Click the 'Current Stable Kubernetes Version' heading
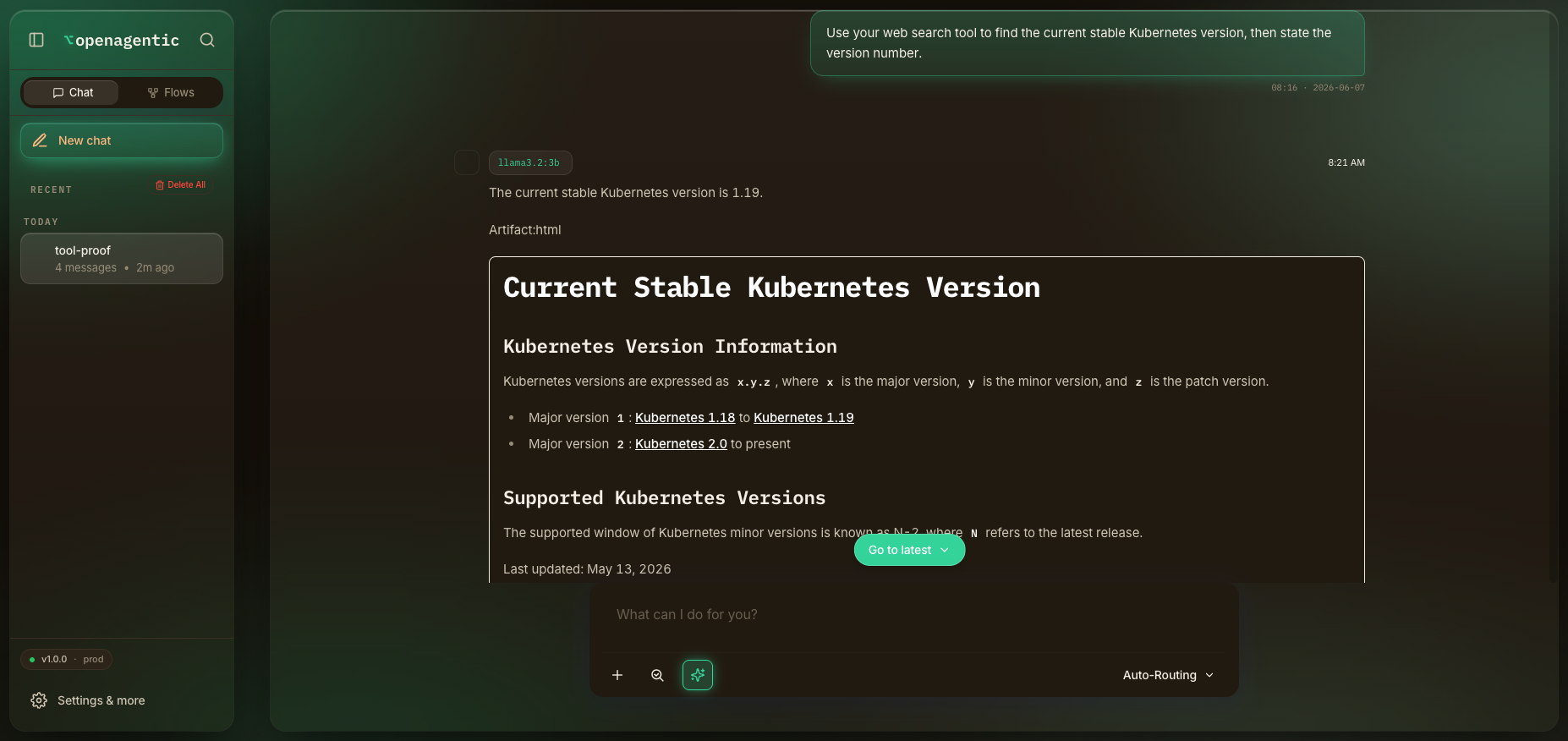Viewport: 1568px width, 741px height. 771,288
